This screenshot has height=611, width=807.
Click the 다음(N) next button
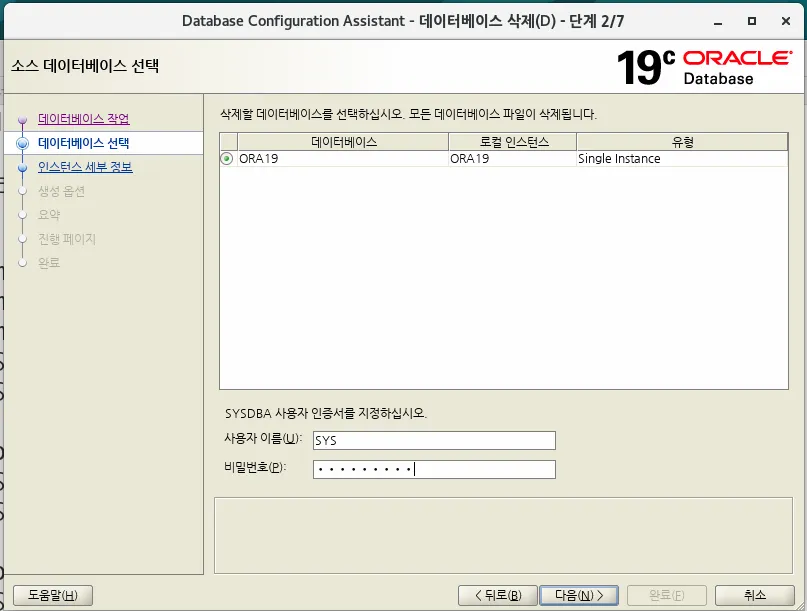579,596
